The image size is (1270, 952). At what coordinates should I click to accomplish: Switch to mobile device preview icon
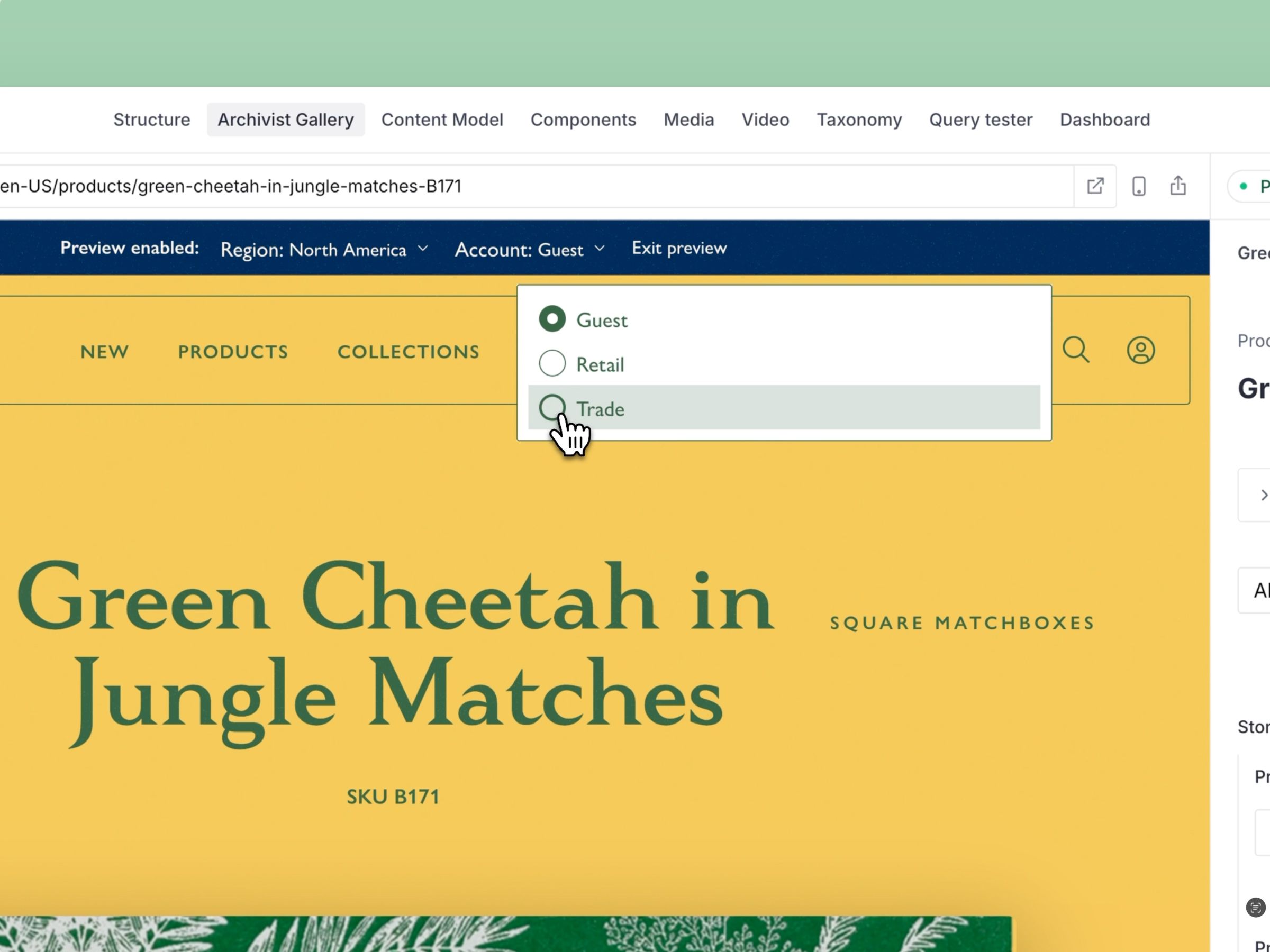pos(1139,186)
